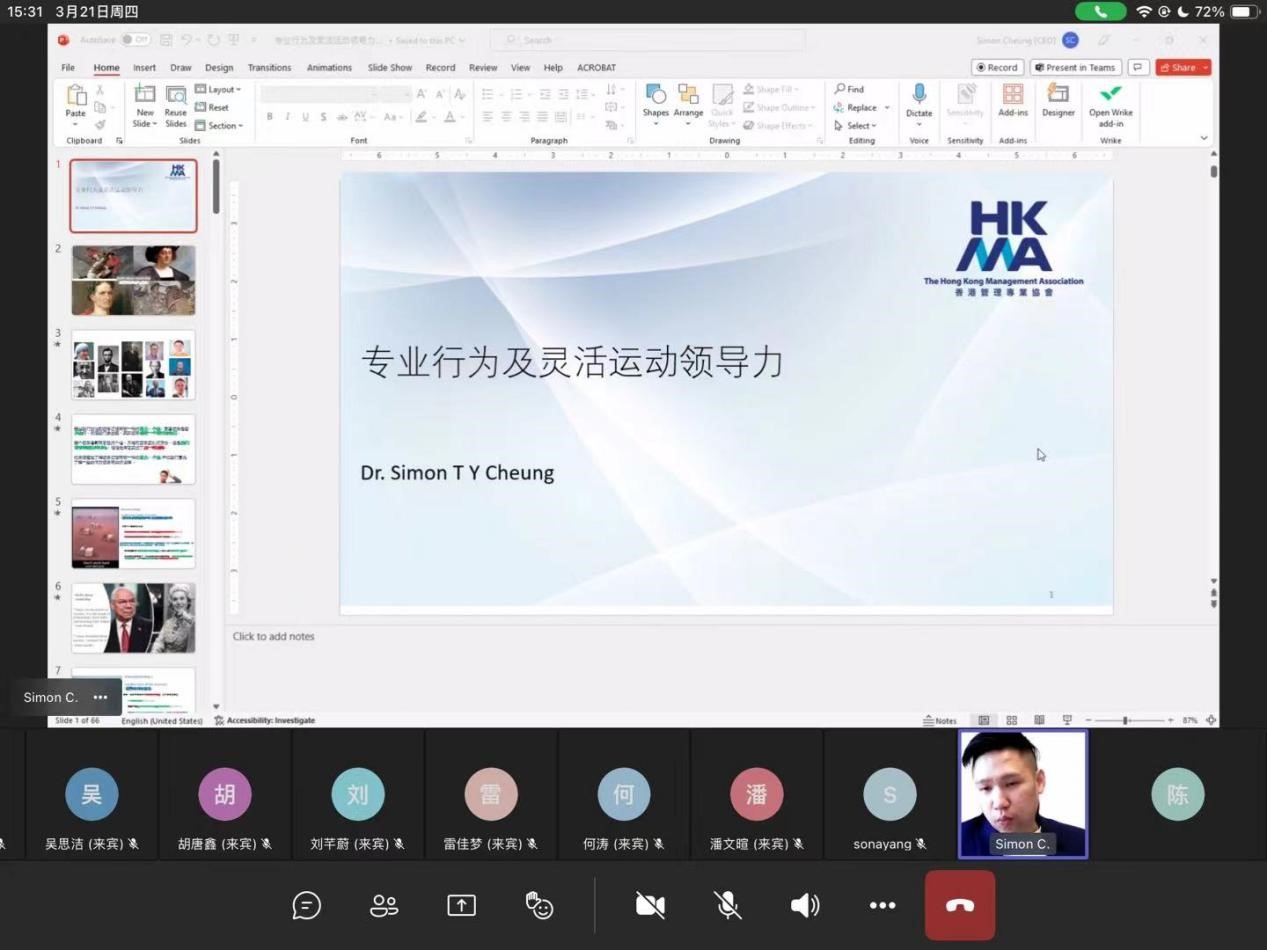Unmute the microphone toggle

pyautogui.click(x=728, y=905)
